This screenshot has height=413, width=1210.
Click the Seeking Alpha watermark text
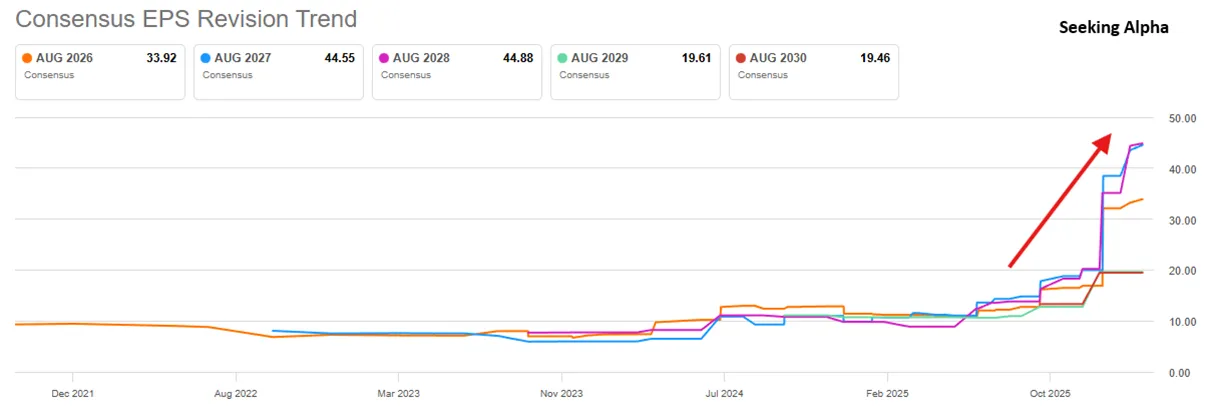point(1114,29)
